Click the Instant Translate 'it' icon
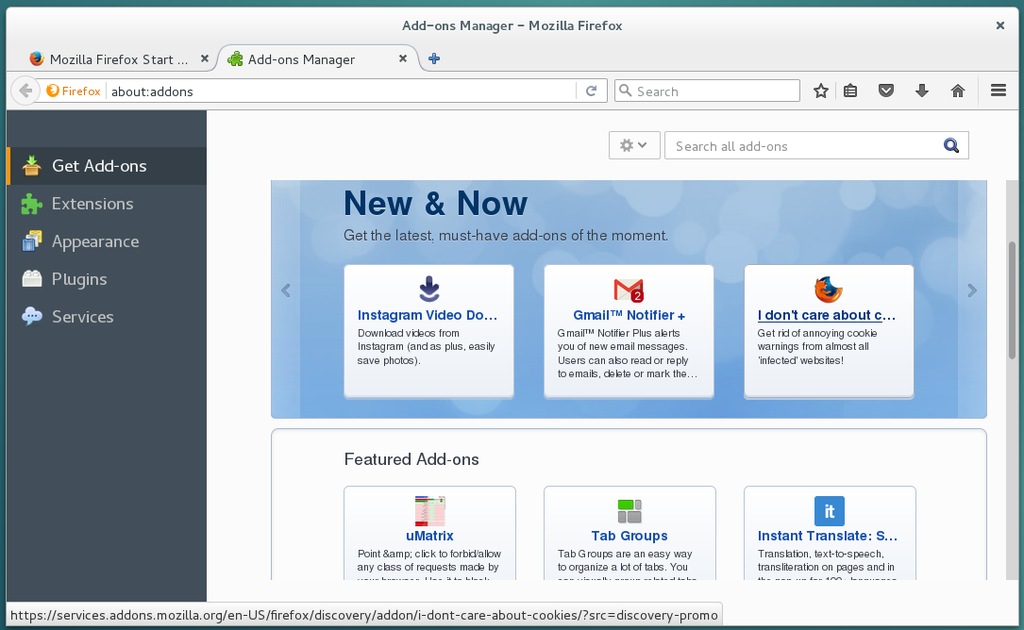Image resolution: width=1024 pixels, height=630 pixels. [x=829, y=511]
